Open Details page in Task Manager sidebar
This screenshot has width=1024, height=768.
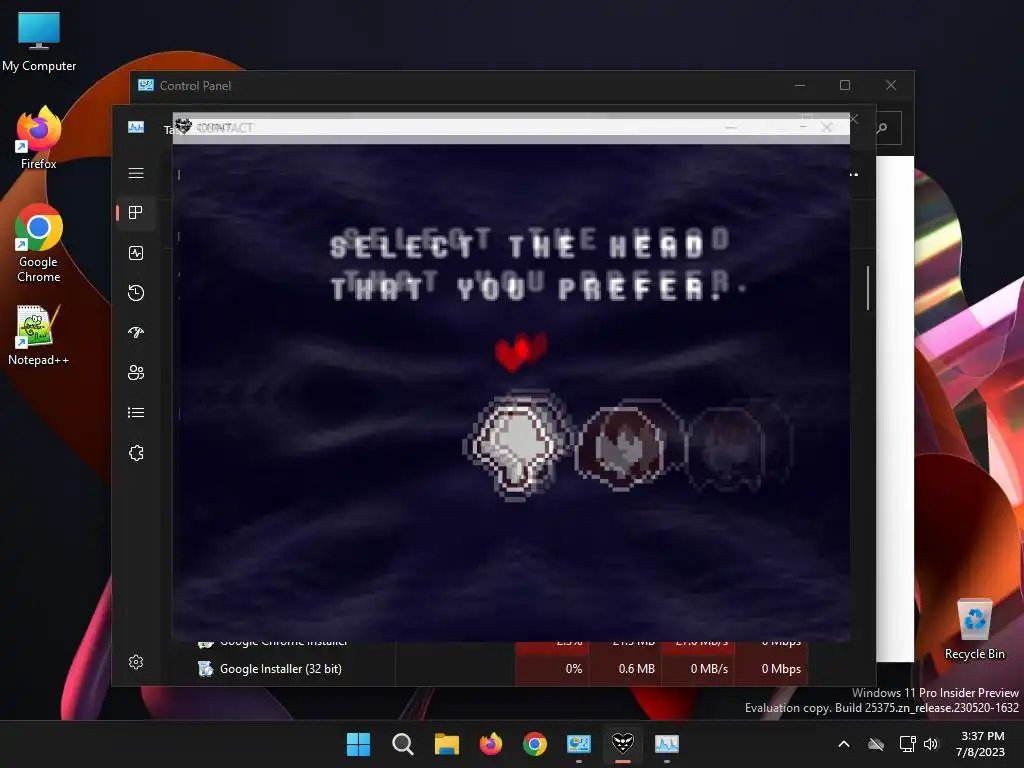pos(136,412)
